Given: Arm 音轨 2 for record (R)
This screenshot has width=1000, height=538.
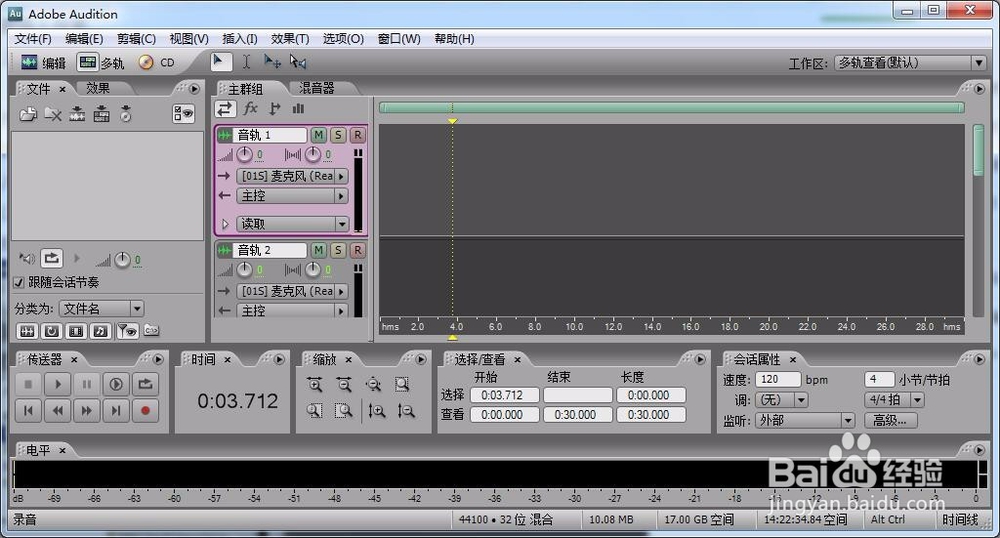Looking at the screenshot, I should 358,251.
